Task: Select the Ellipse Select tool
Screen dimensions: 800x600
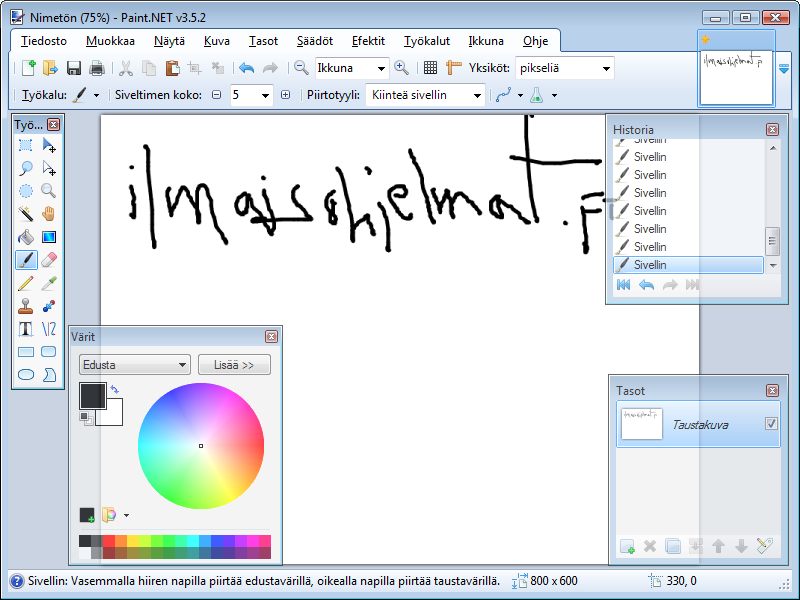Action: click(x=26, y=191)
